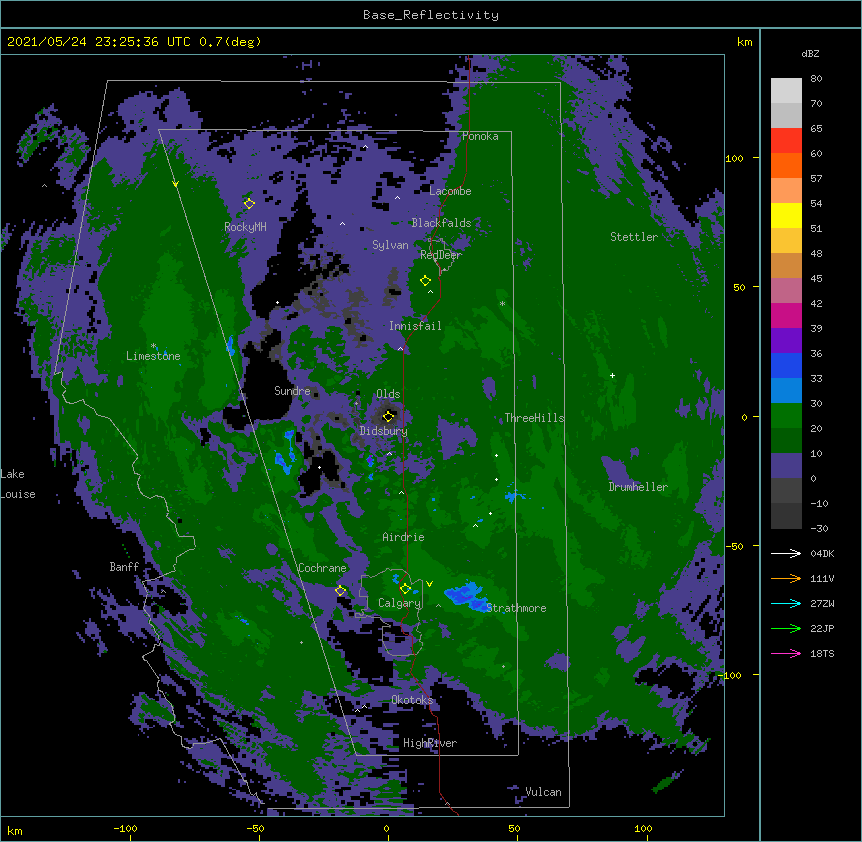Click the HighRiver label on the map
The image size is (862, 842).
click(x=430, y=743)
